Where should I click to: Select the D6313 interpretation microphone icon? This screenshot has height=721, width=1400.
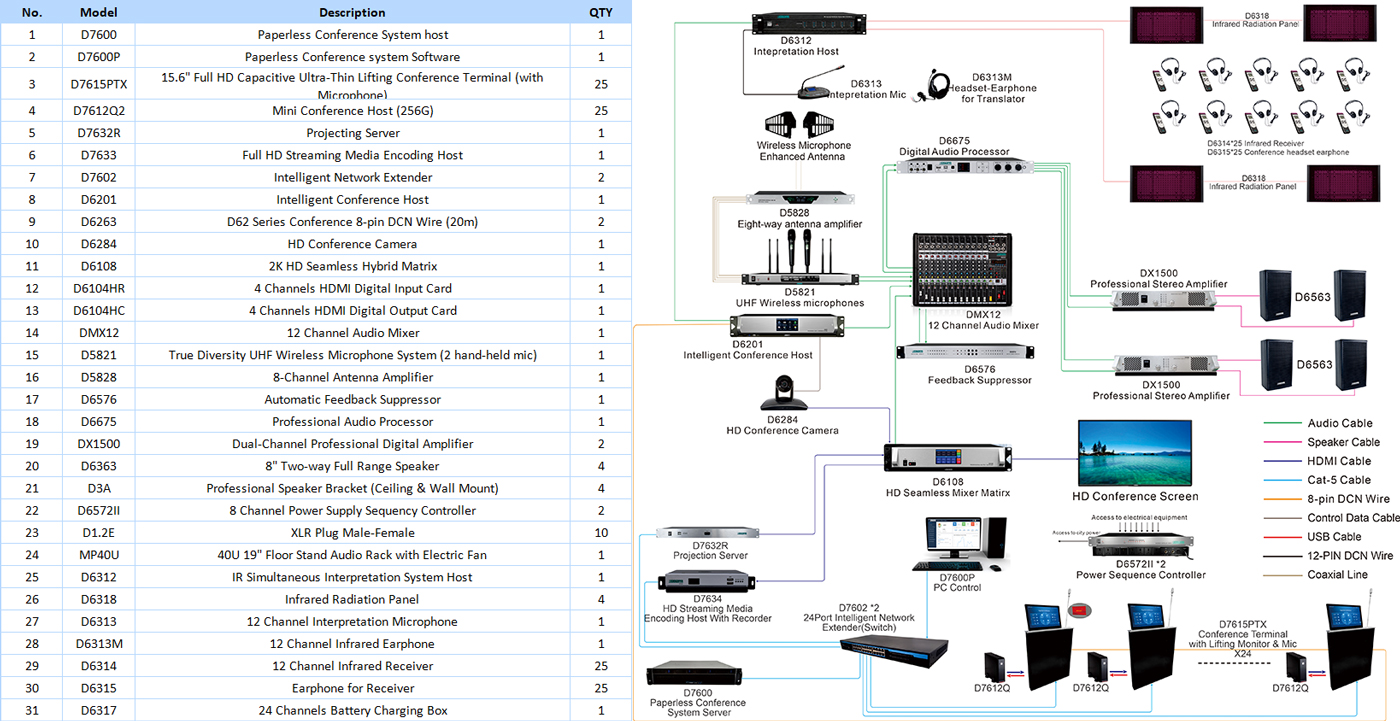point(822,83)
